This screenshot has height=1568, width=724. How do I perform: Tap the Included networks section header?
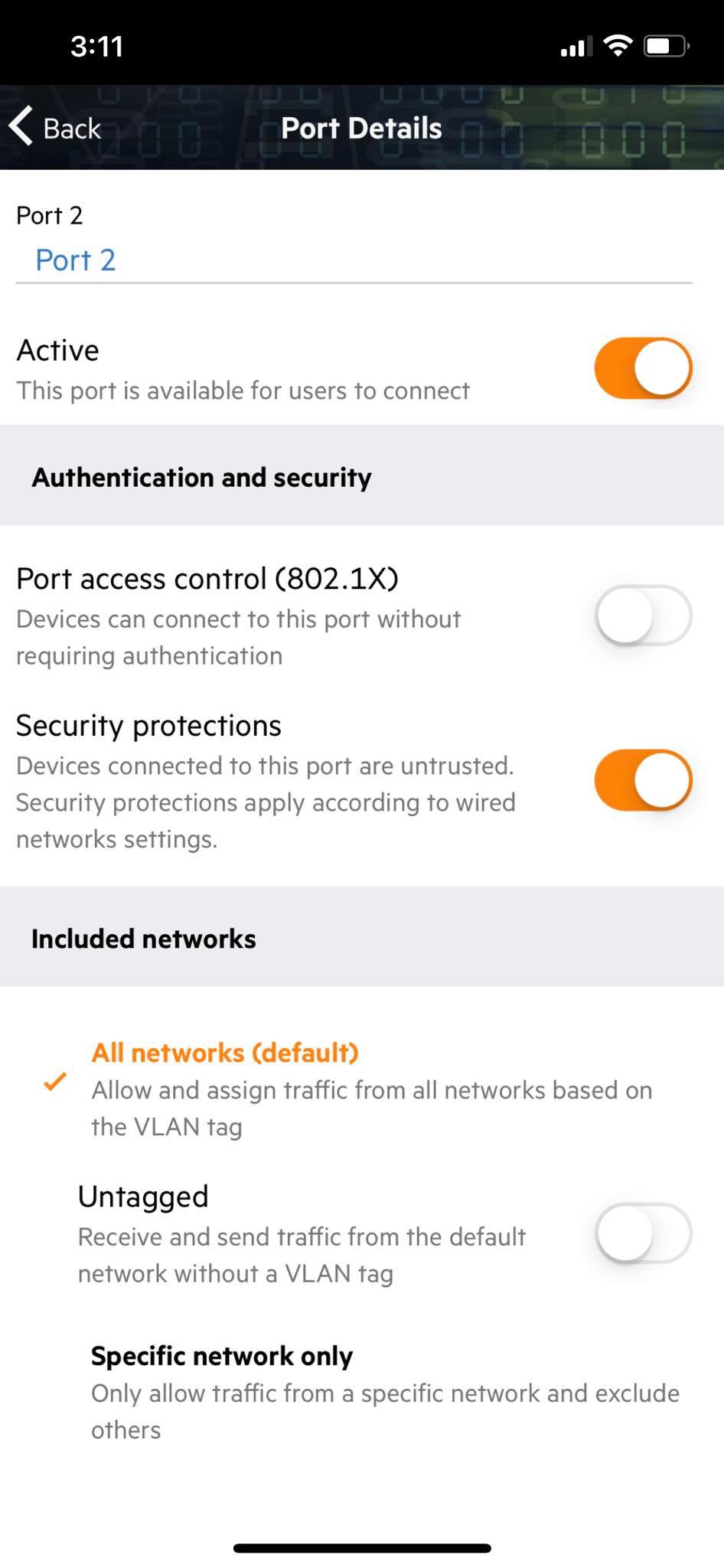[144, 939]
